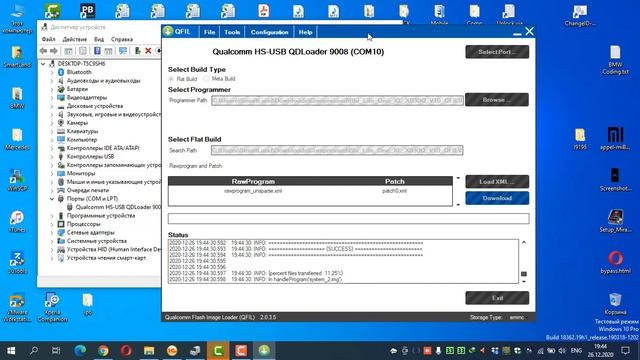Image resolution: width=640 pixels, height=360 pixels.
Task: Open Setup_Mira desktop icon
Action: click(615, 220)
